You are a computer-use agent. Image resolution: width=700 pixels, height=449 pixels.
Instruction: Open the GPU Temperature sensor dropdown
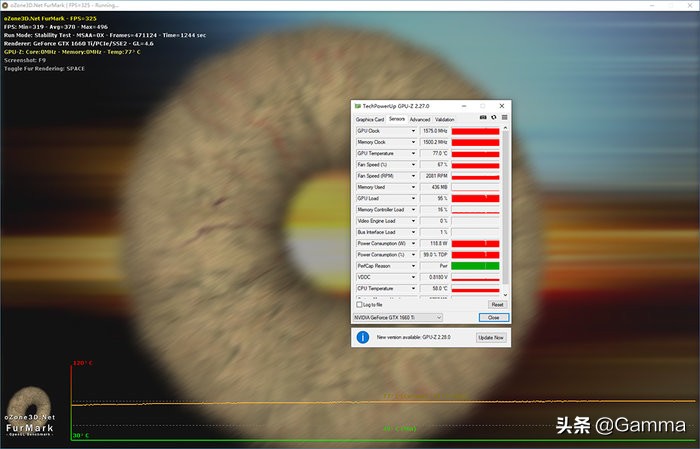(413, 153)
